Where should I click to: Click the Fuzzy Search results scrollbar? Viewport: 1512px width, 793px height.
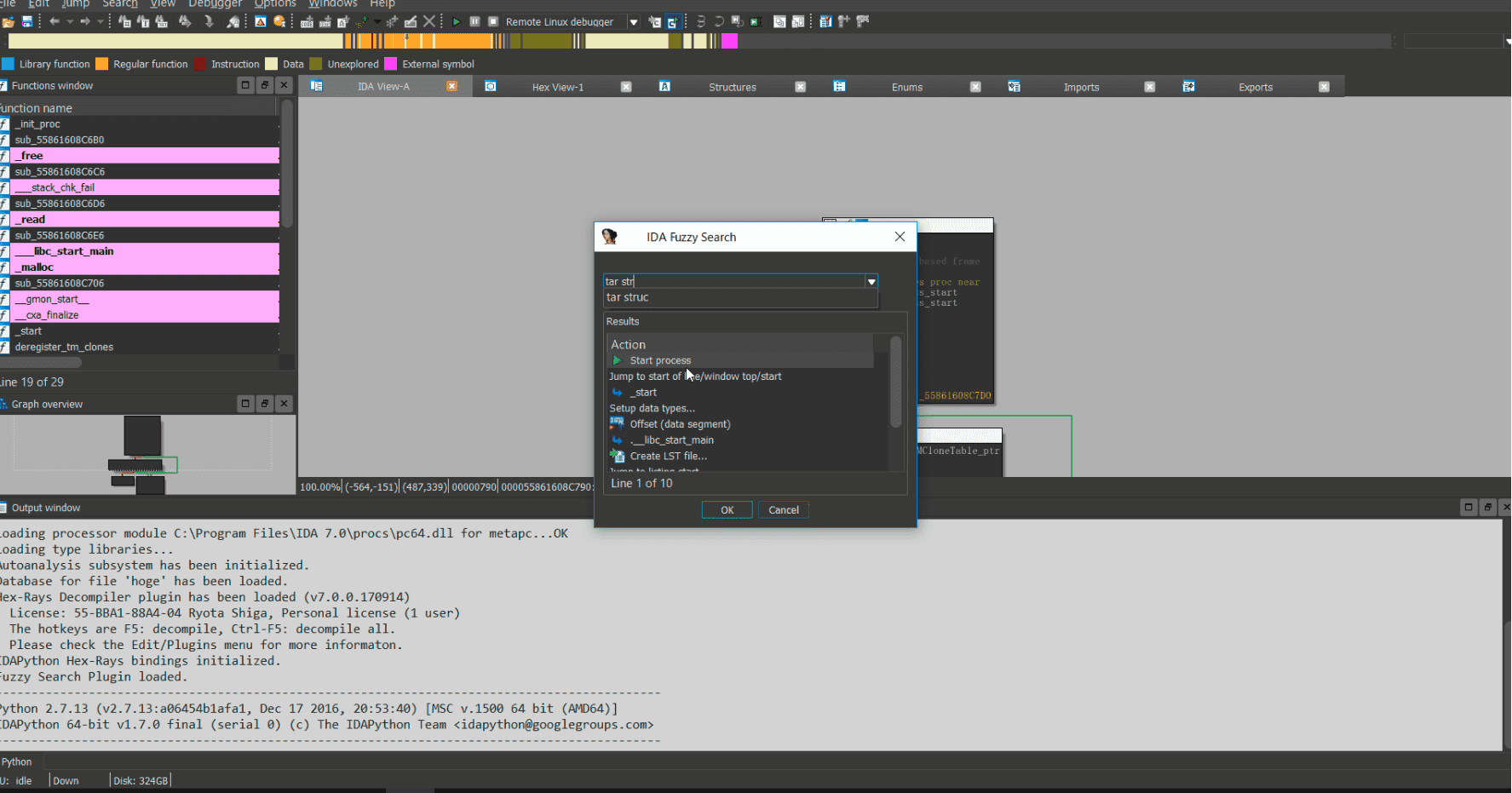[895, 382]
